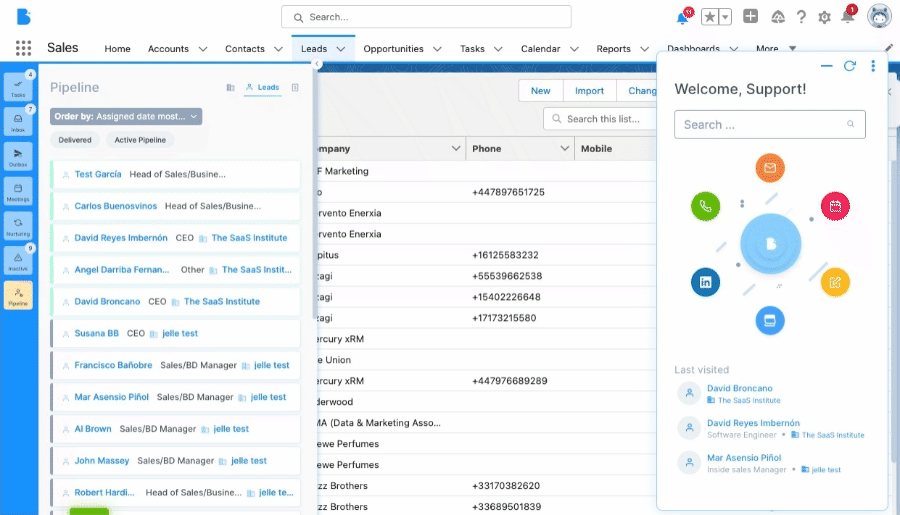Open the favorites list dropdown arrow
The width and height of the screenshot is (900, 515).
(726, 17)
